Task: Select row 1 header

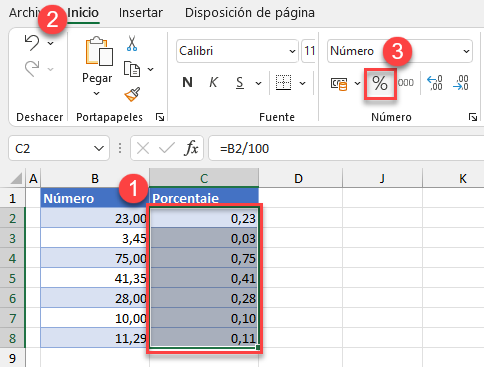Action: pyautogui.click(x=13, y=198)
